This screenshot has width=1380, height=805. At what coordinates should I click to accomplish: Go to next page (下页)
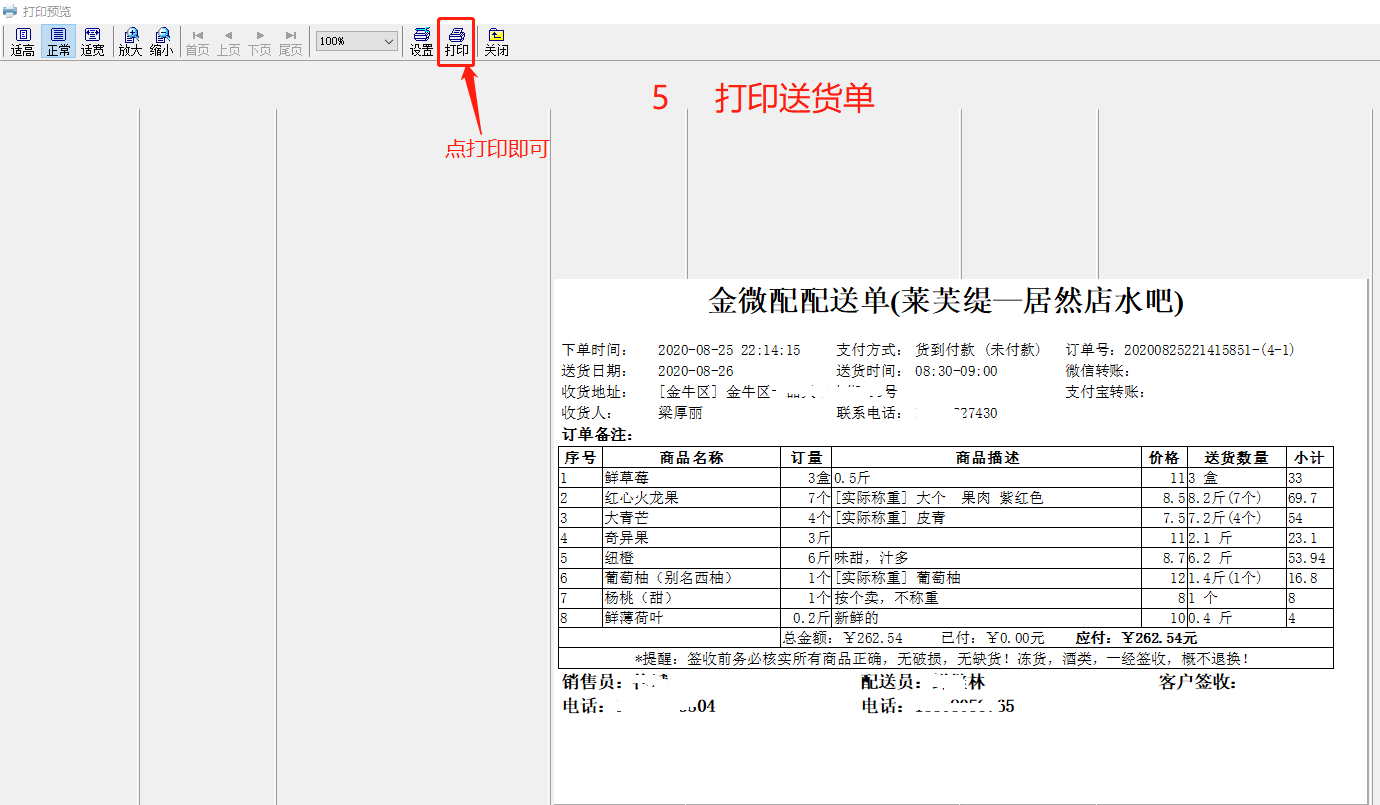[x=259, y=42]
